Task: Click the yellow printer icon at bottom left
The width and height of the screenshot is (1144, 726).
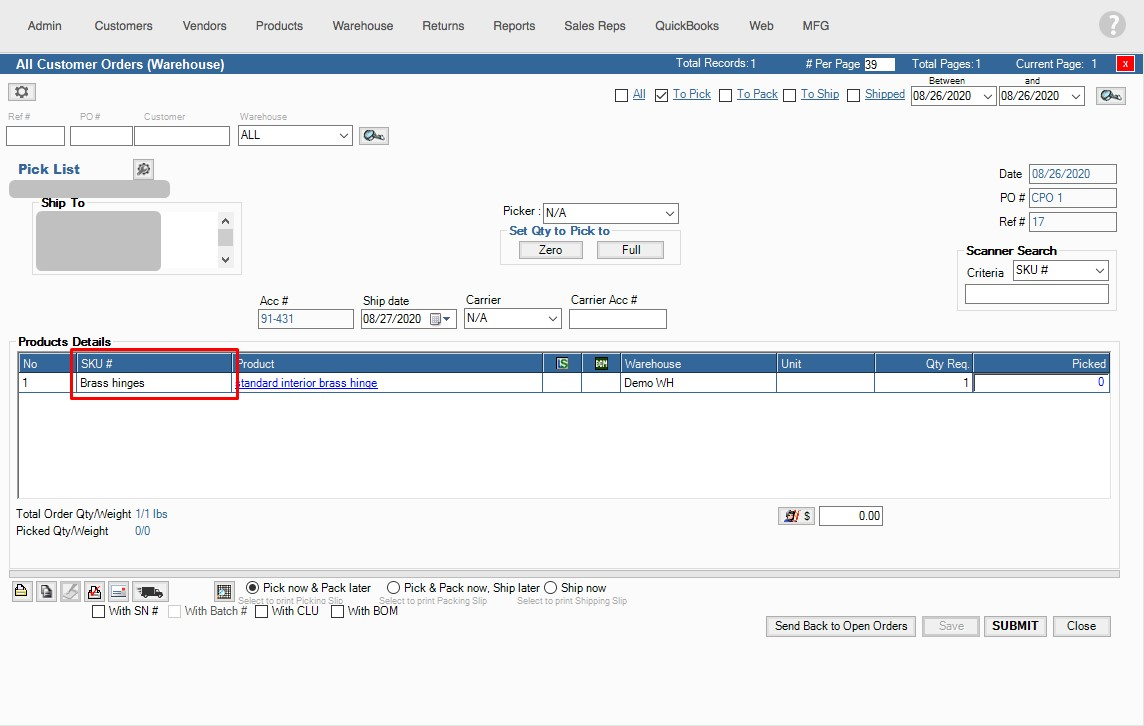Action: click(22, 592)
